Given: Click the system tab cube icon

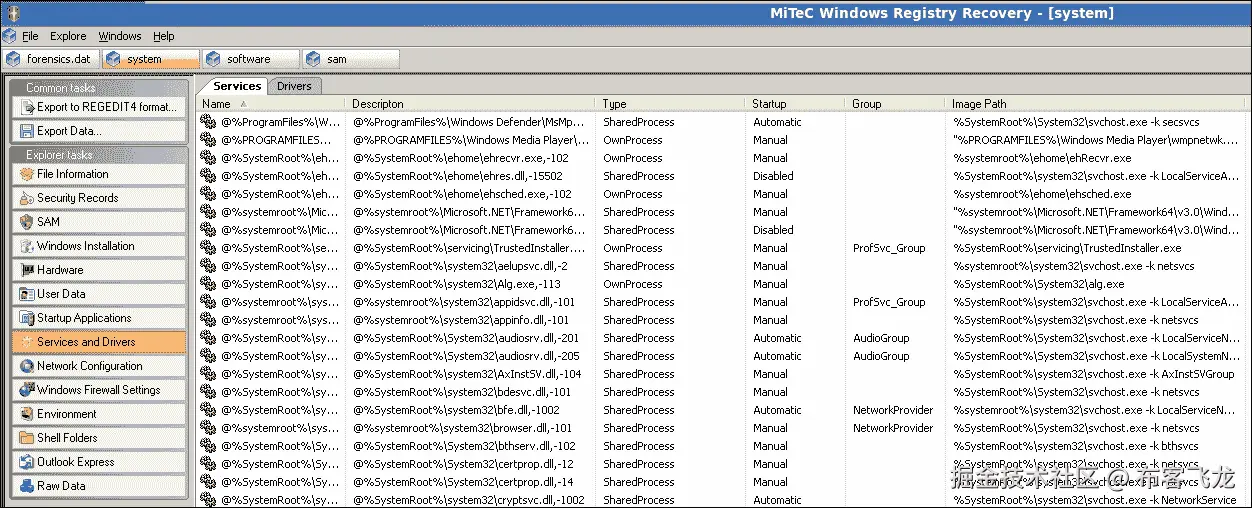Looking at the screenshot, I should point(113,59).
